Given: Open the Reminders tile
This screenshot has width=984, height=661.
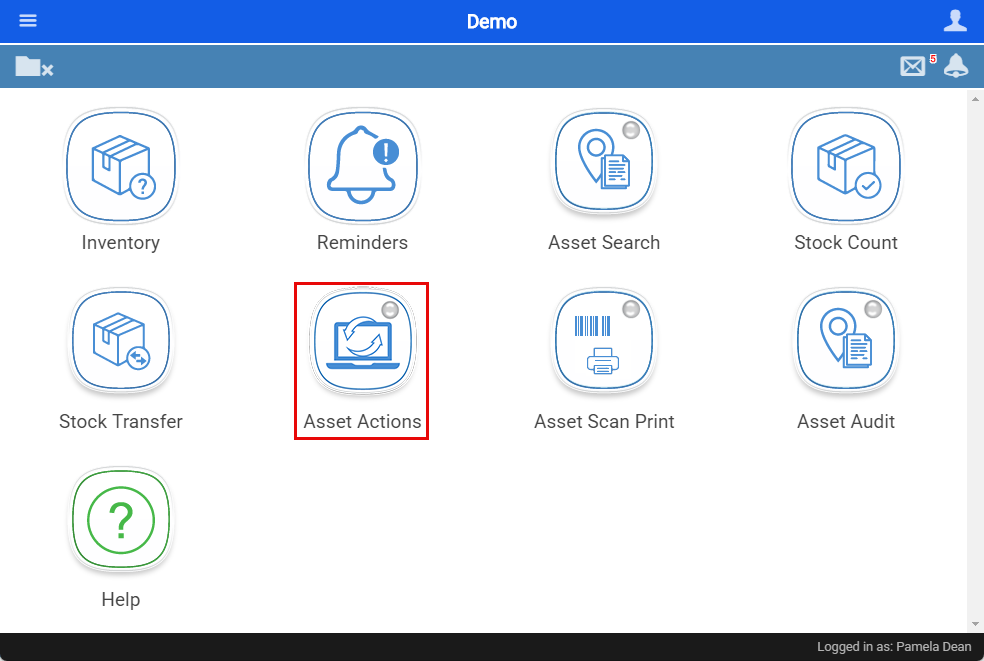Looking at the screenshot, I should (x=362, y=166).
